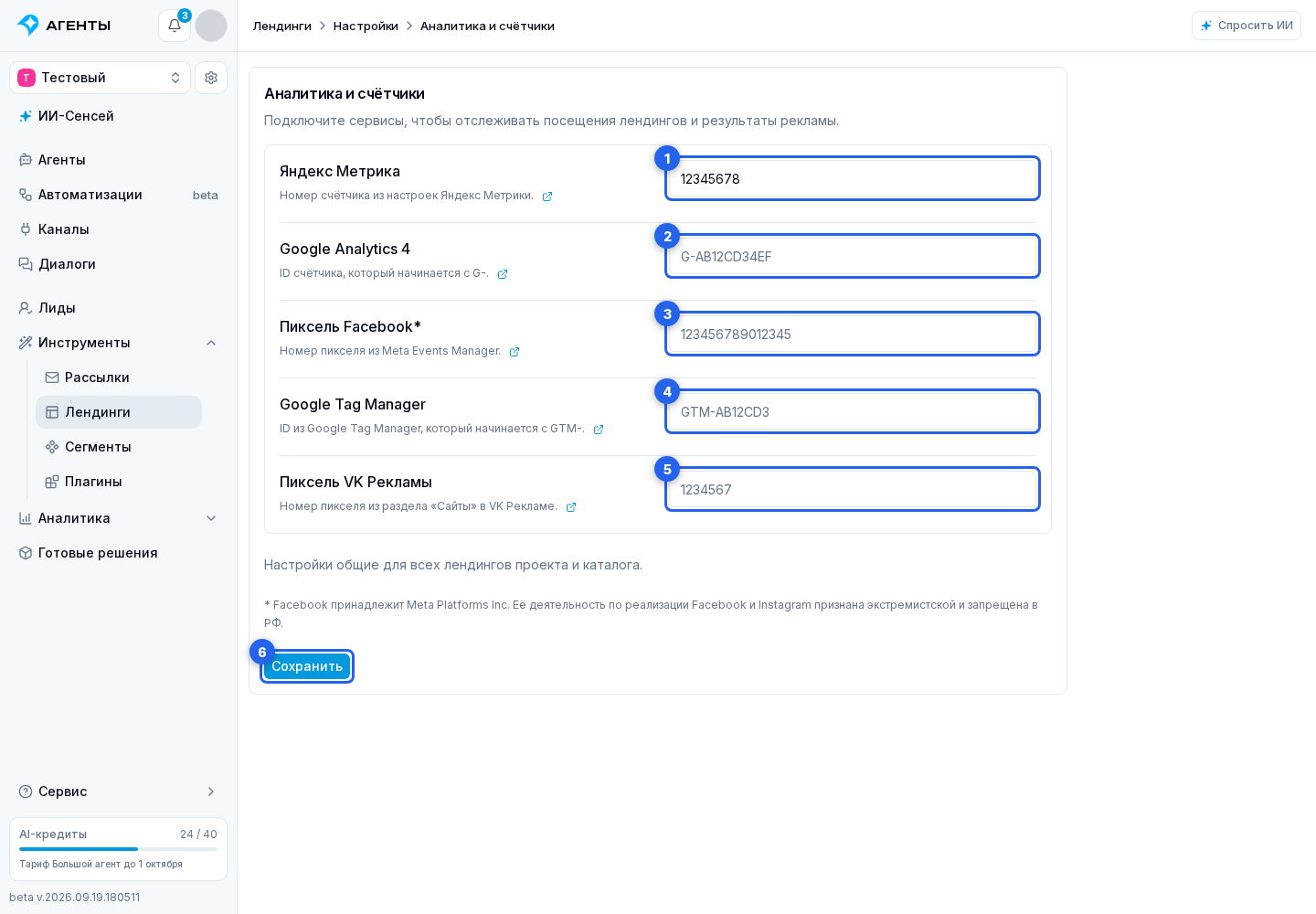1316x914 pixels.
Task: Click the Рассылки envelope icon
Action: tap(52, 377)
